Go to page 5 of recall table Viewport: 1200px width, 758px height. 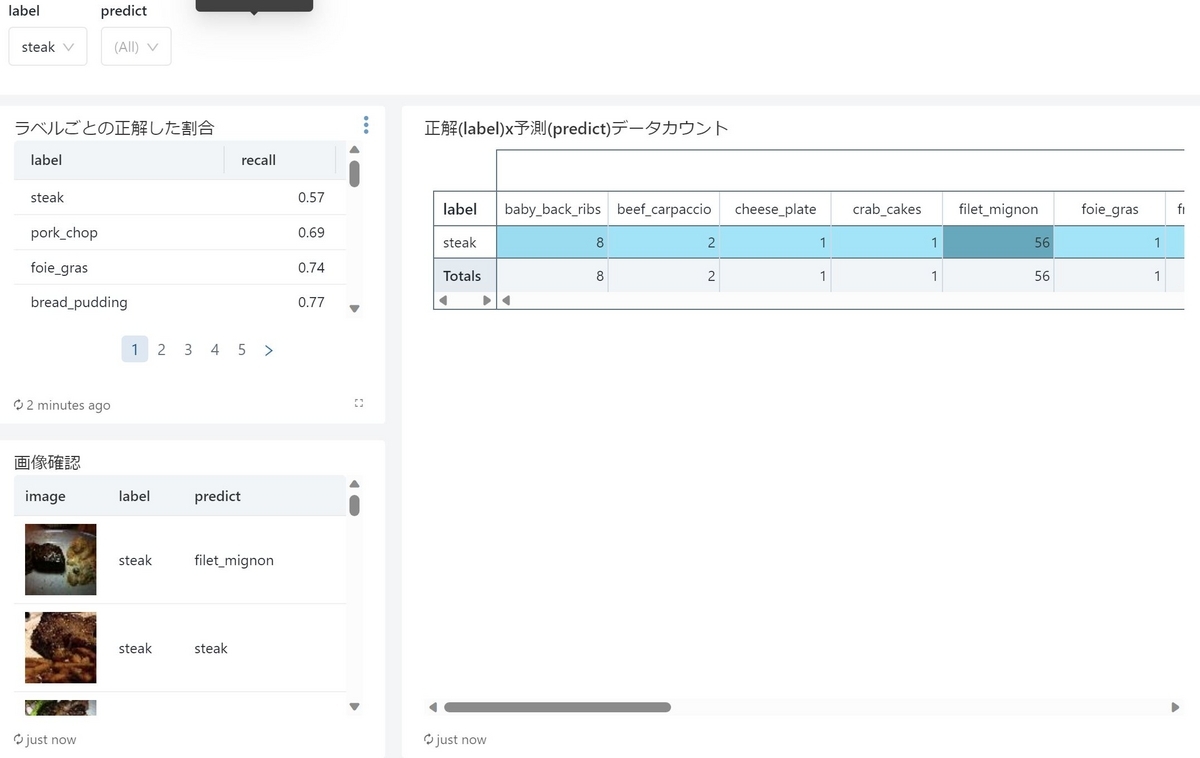tap(242, 350)
